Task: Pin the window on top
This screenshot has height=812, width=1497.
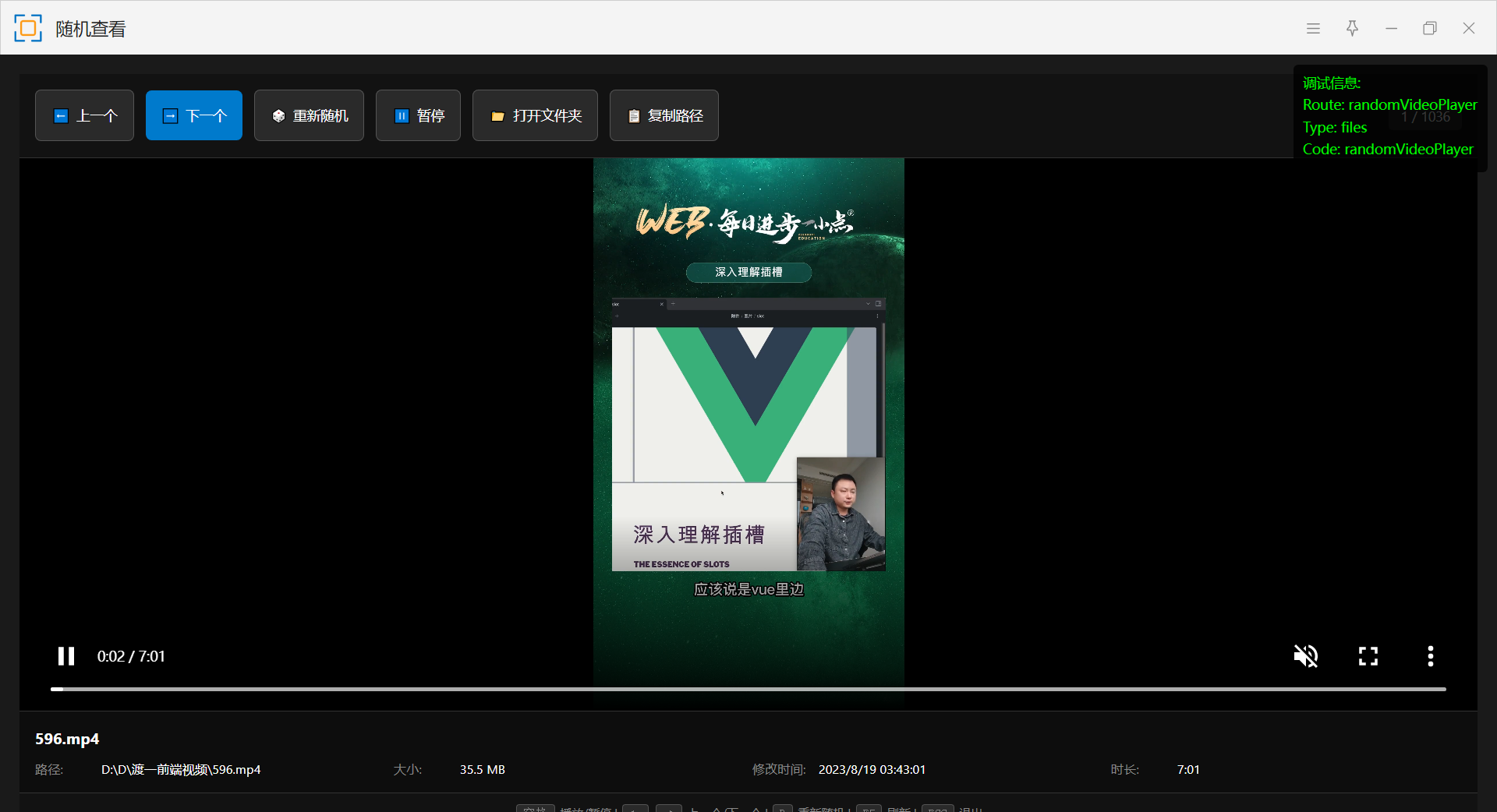Action: coord(1352,28)
